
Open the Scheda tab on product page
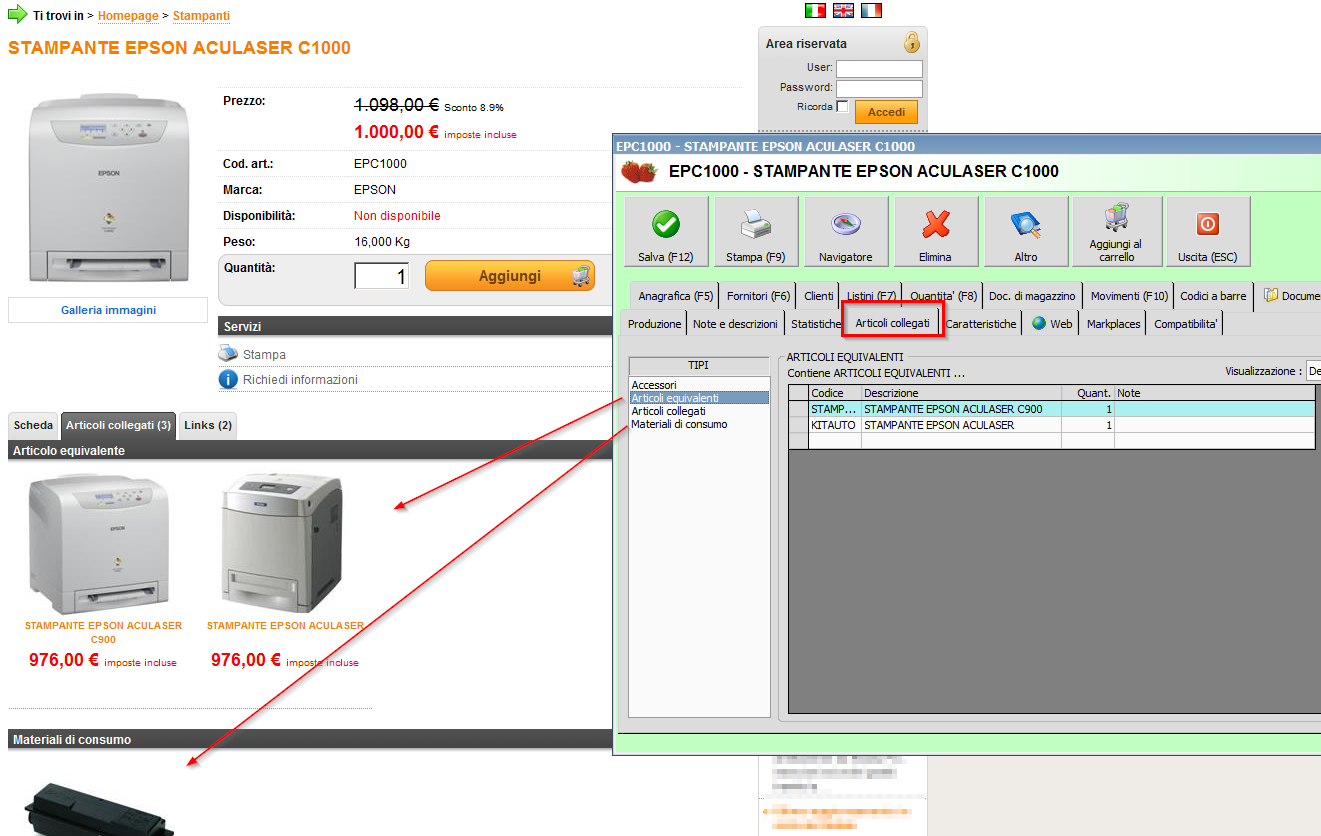tap(34, 426)
